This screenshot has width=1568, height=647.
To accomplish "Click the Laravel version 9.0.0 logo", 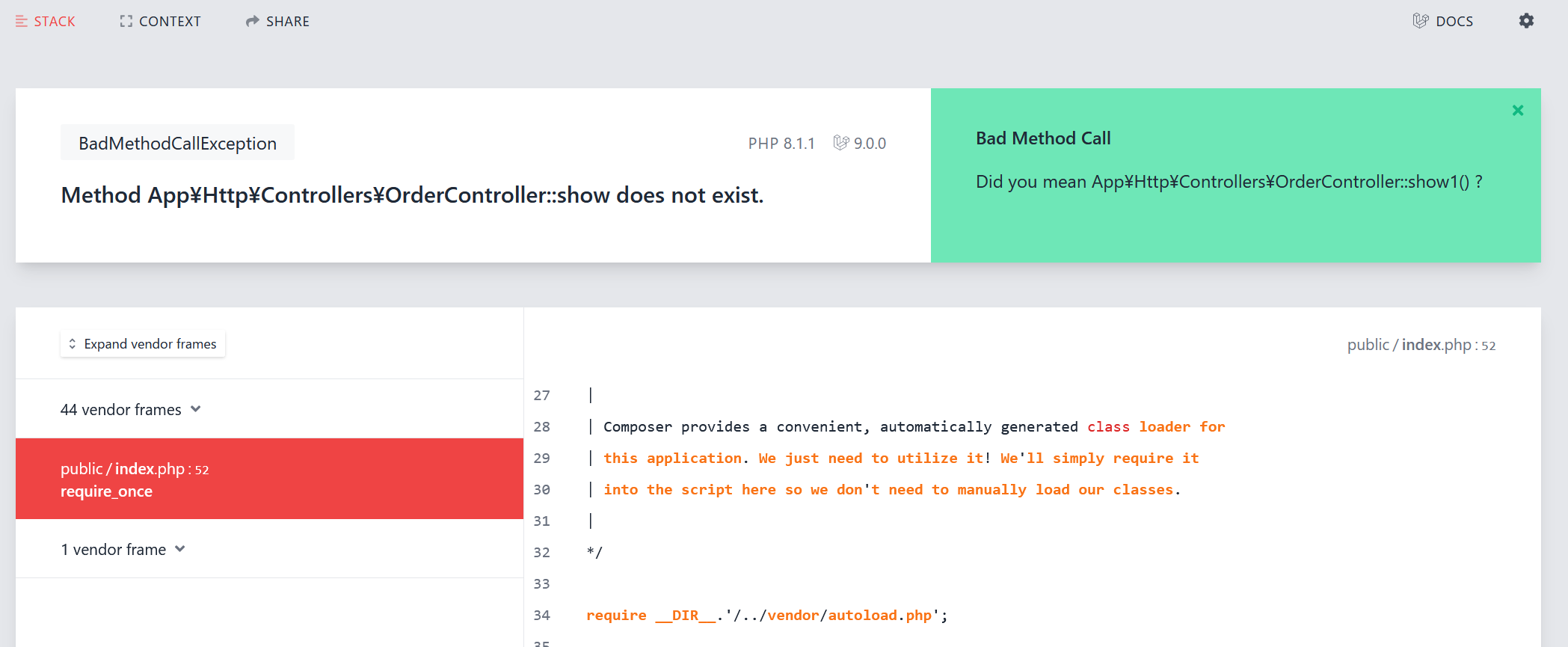I will point(840,143).
